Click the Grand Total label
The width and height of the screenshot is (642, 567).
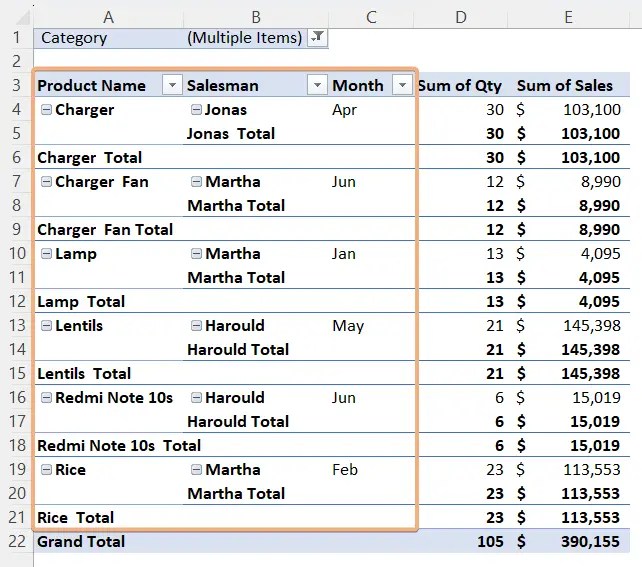(x=81, y=542)
